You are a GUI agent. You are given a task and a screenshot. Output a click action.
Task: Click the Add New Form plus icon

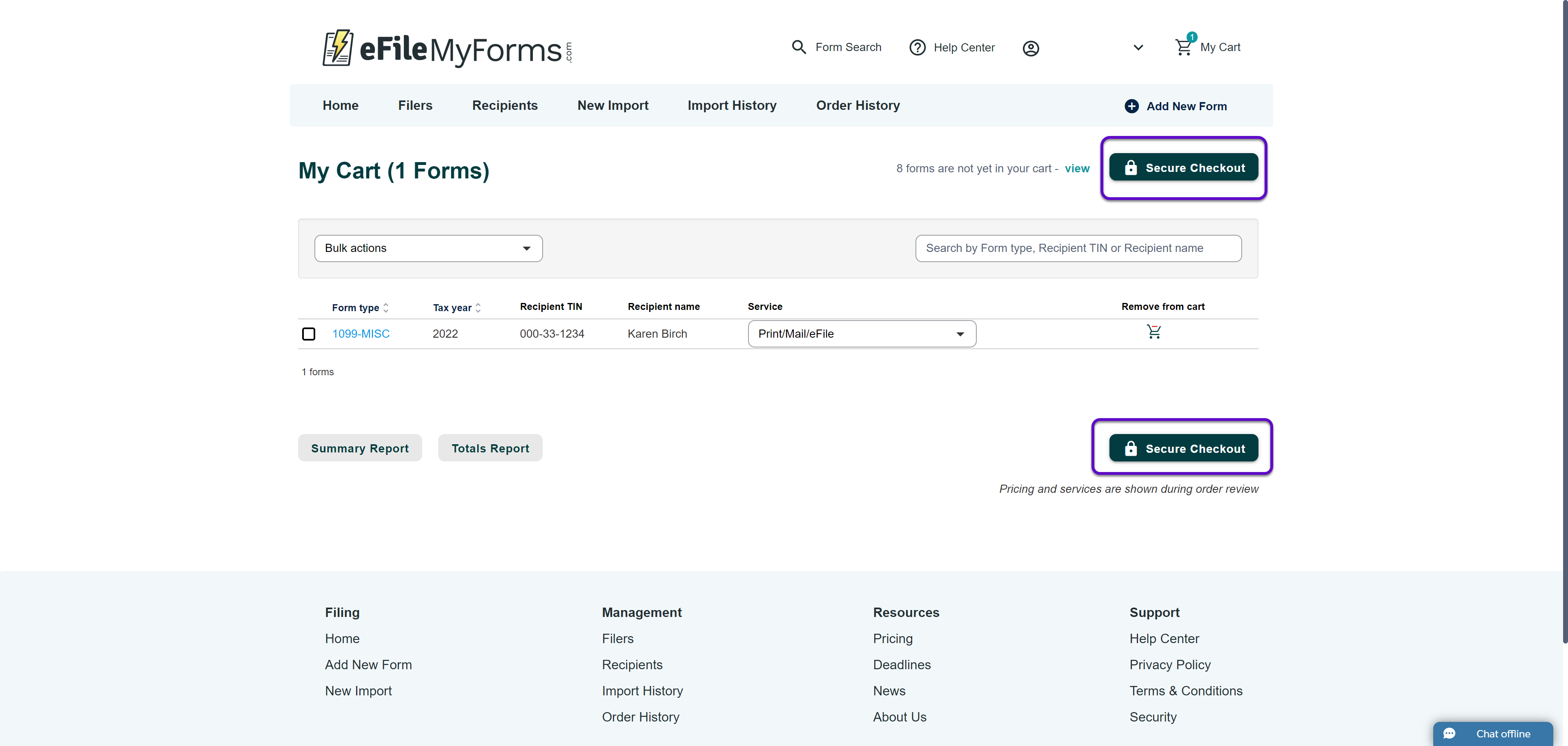pos(1131,106)
